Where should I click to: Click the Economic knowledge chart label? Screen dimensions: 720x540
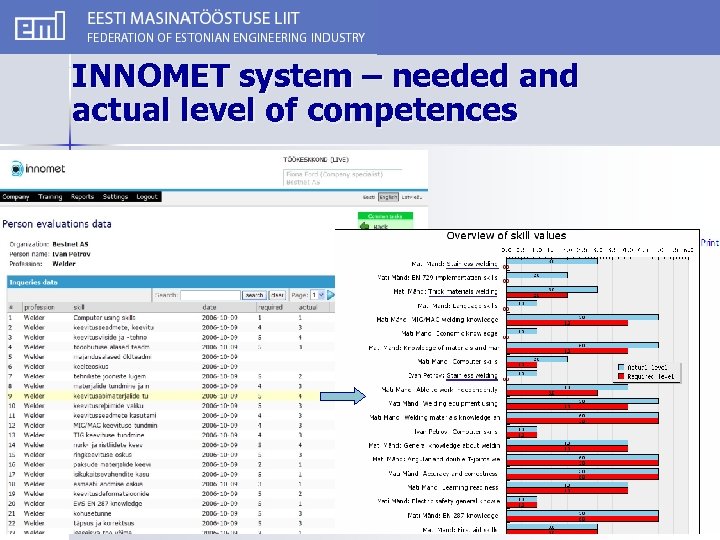[450, 334]
